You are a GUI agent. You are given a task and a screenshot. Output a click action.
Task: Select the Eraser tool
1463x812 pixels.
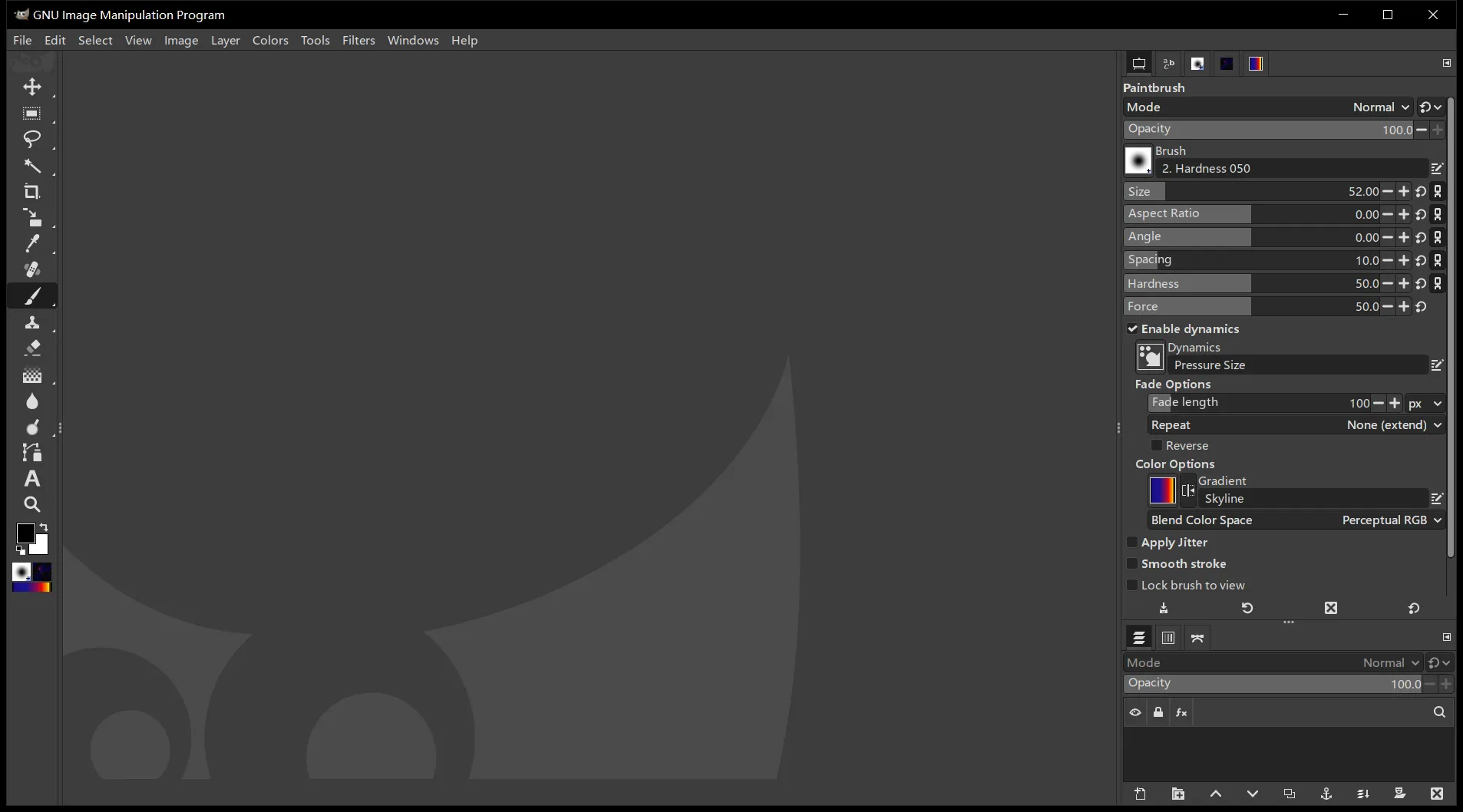click(32, 348)
